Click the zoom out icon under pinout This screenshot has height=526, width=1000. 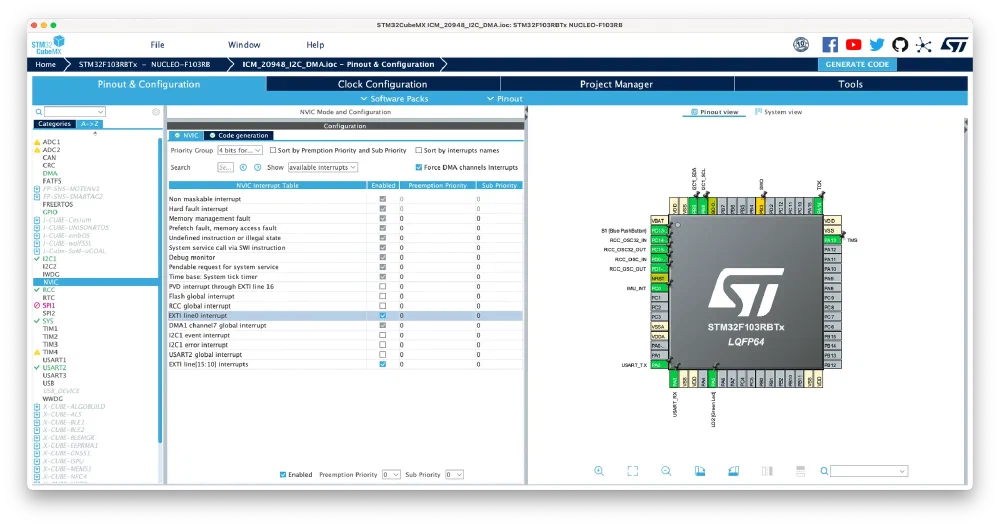pos(667,471)
